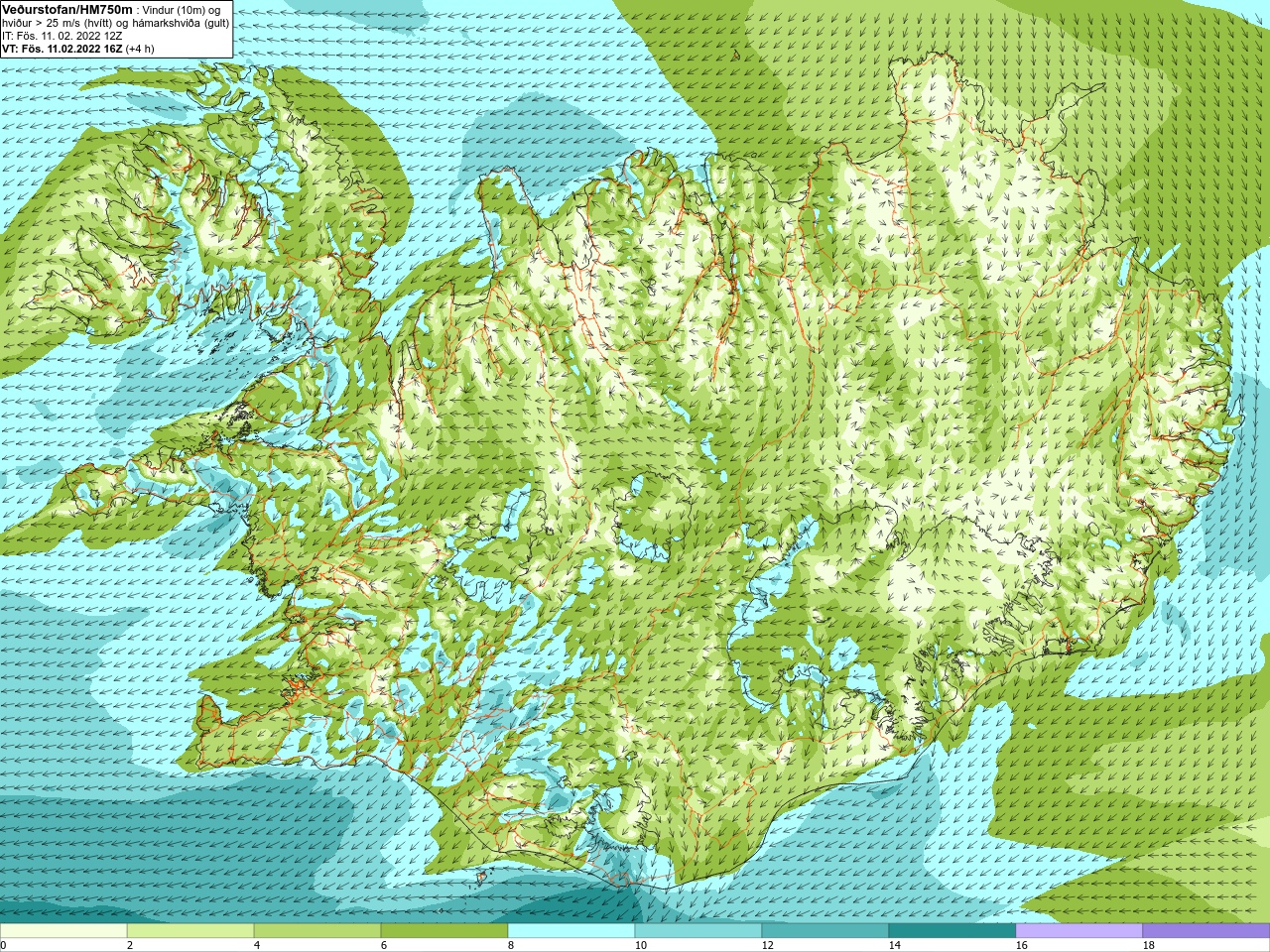
Task: Click the dark teal 14–16 legend swatch
Action: [952, 931]
